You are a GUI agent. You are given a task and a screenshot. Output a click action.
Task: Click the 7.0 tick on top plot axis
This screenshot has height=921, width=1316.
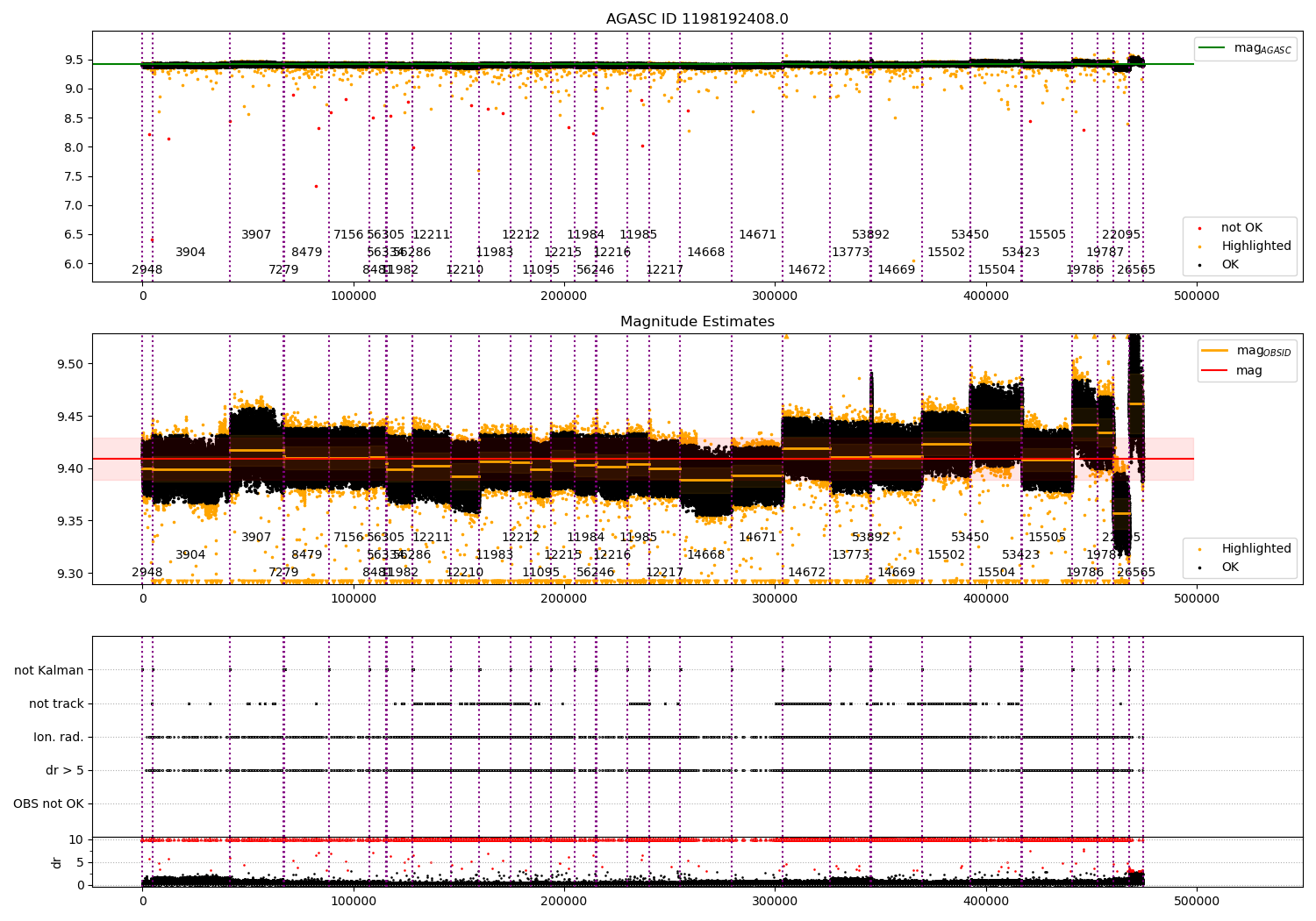pyautogui.click(x=74, y=205)
